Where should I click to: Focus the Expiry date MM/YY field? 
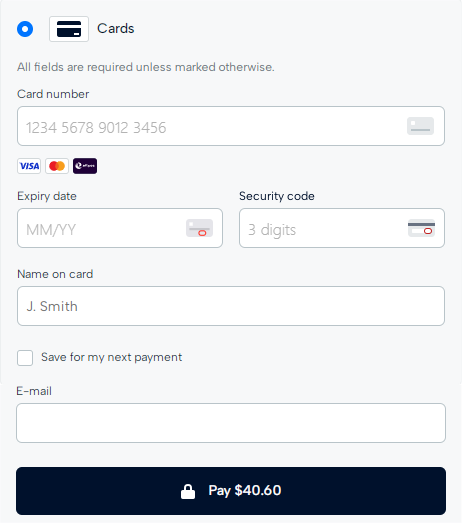pos(120,228)
